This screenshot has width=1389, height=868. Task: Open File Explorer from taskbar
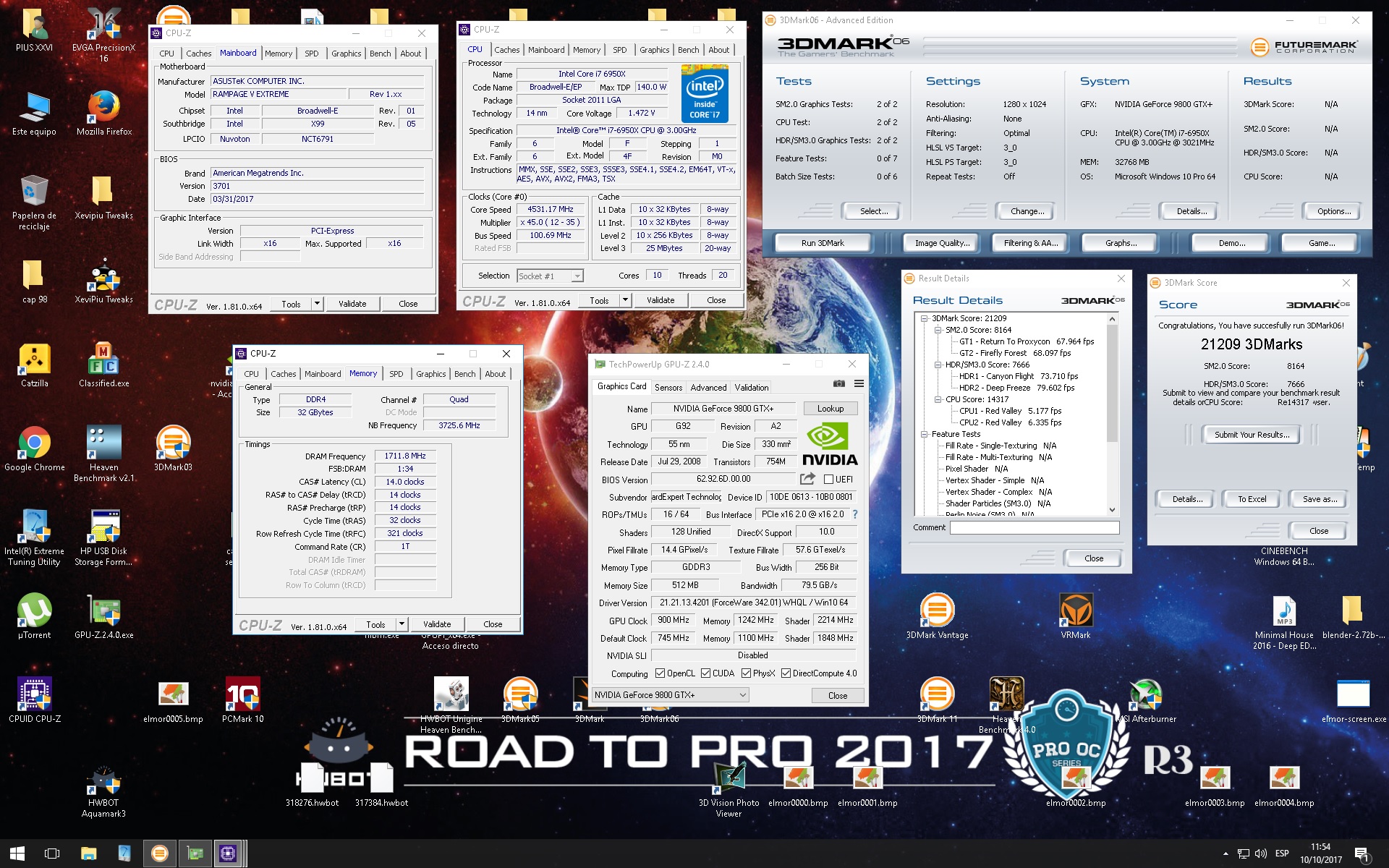click(88, 854)
